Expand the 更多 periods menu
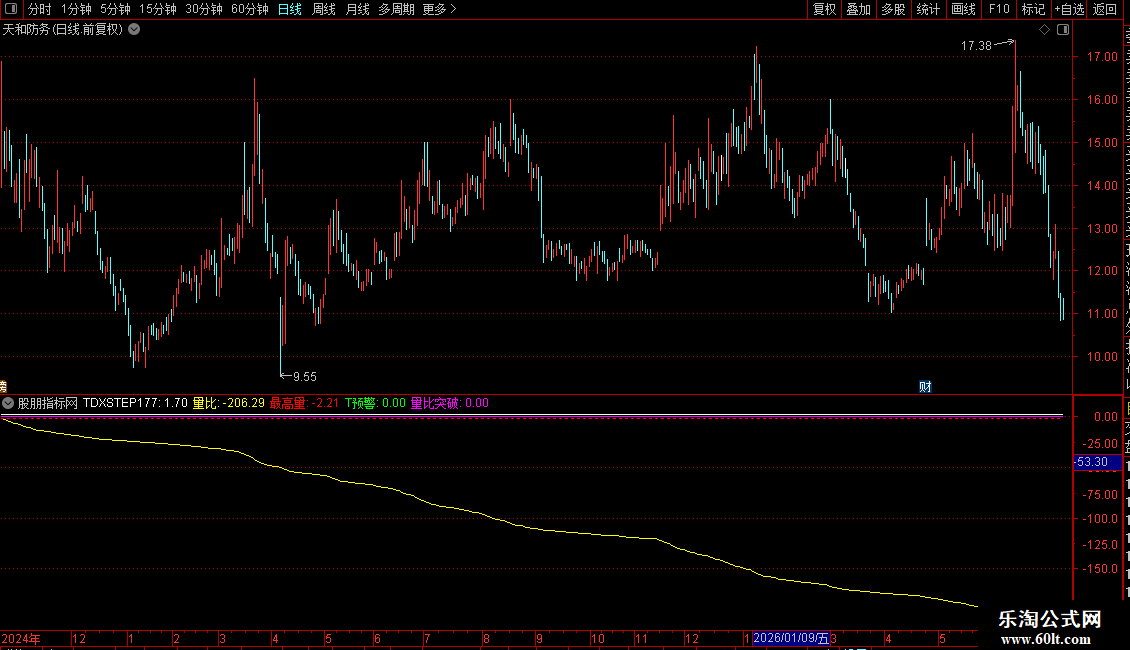Viewport: 1130px width, 650px height. [440, 9]
